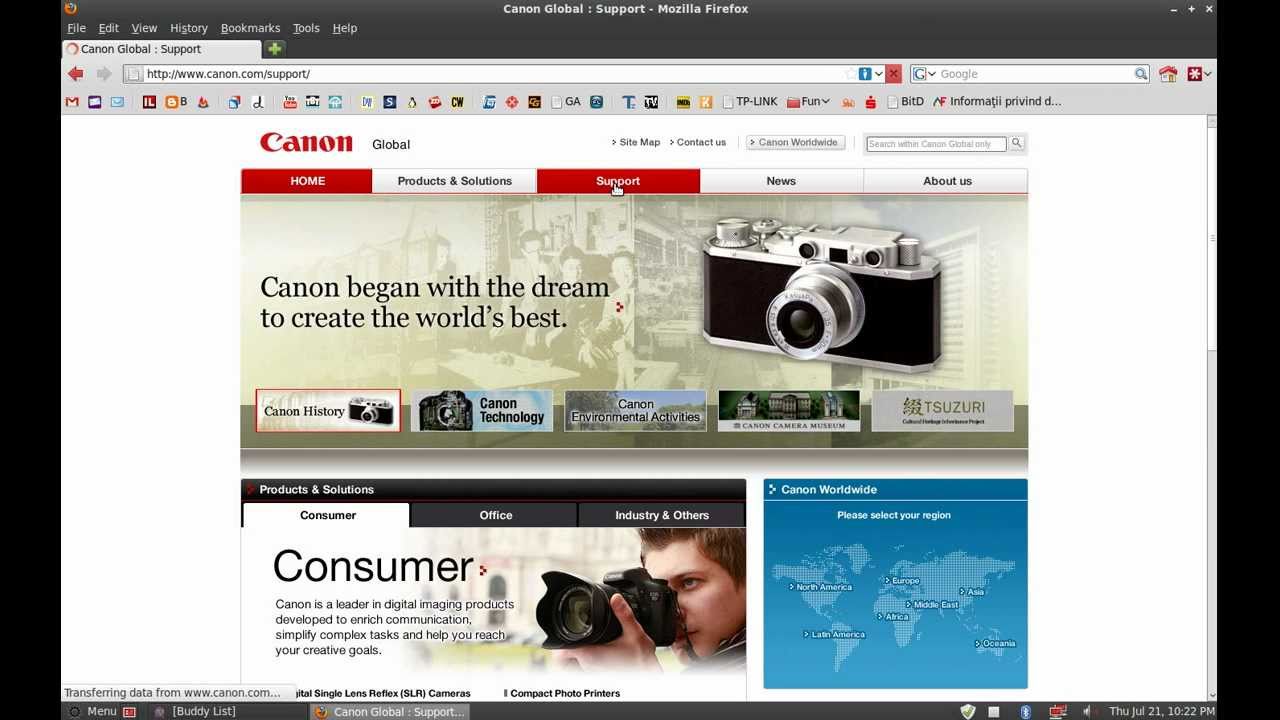Screen dimensions: 1280x720
Task: Open the View menu
Action: click(x=144, y=28)
